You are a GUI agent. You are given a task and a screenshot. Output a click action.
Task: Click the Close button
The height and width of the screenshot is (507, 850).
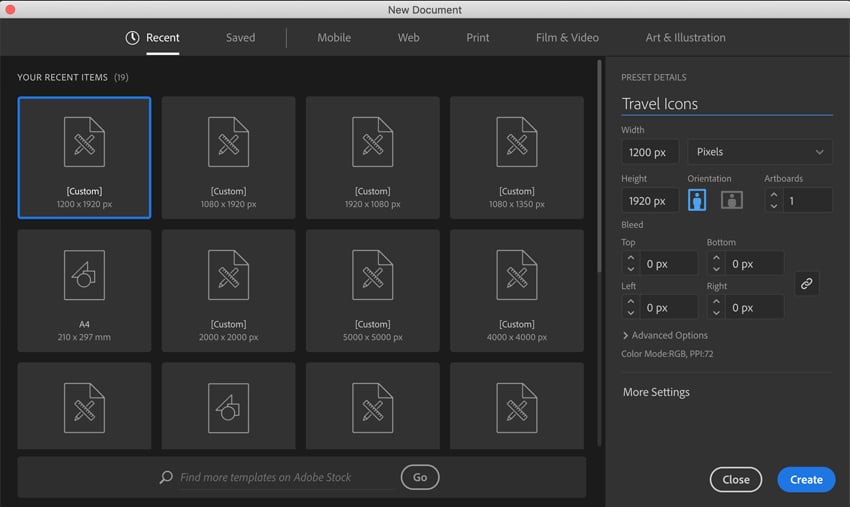[x=736, y=479]
